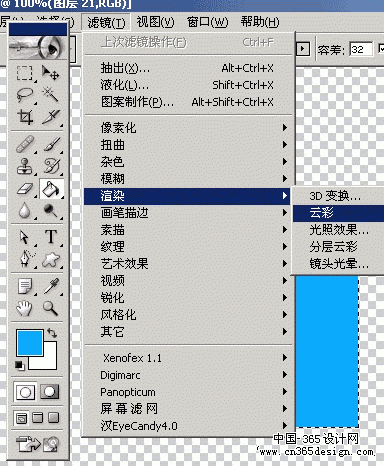The image size is (384, 466).
Task: Select 3D 变换... in render submenu
Action: pos(338,196)
